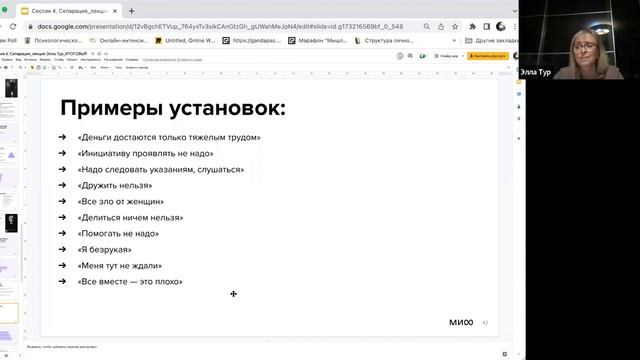Image resolution: width=640 pixels, height=360 pixels.
Task: Click the Google Meet camera icon
Action: [x=422, y=56]
